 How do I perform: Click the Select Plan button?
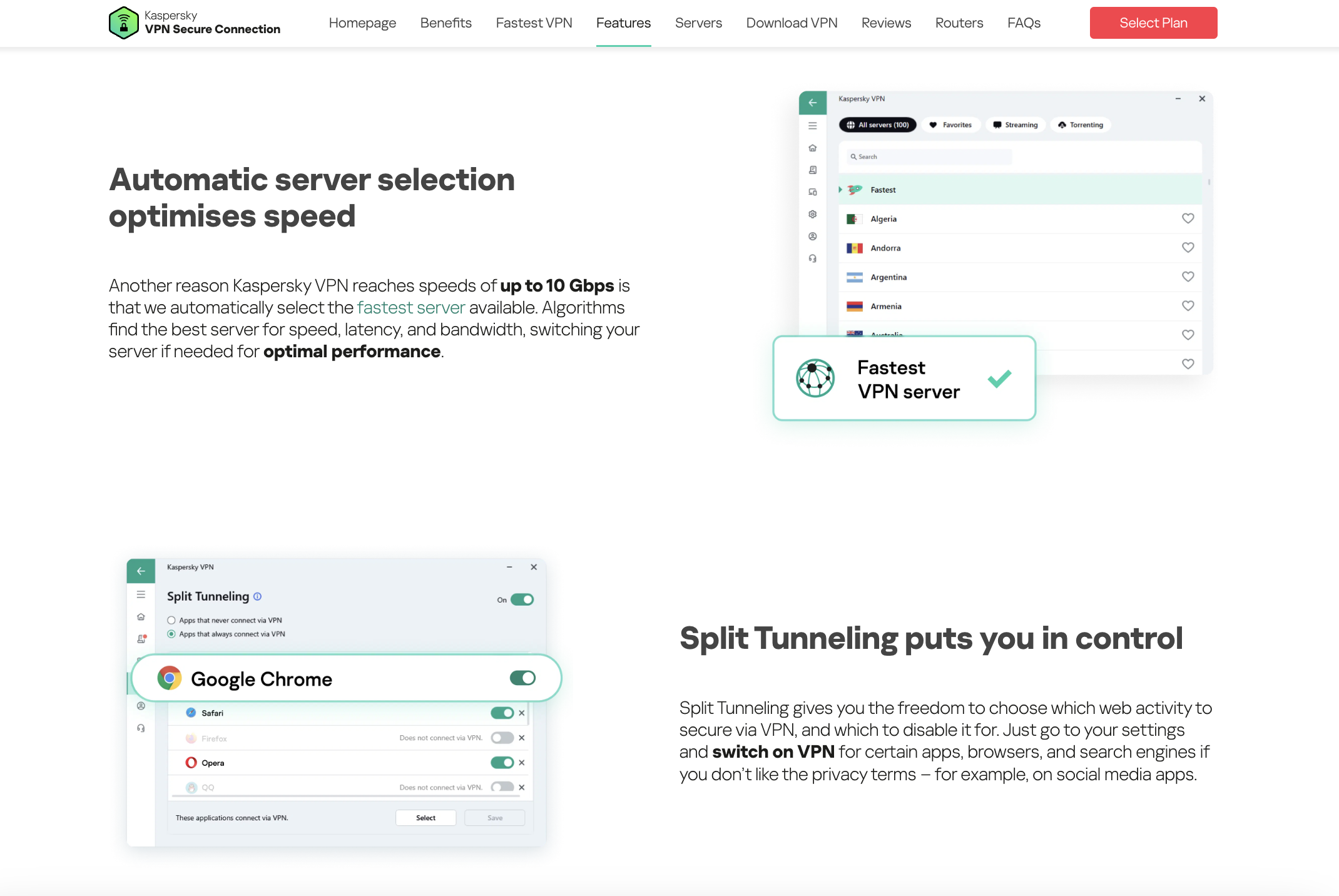[1153, 23]
